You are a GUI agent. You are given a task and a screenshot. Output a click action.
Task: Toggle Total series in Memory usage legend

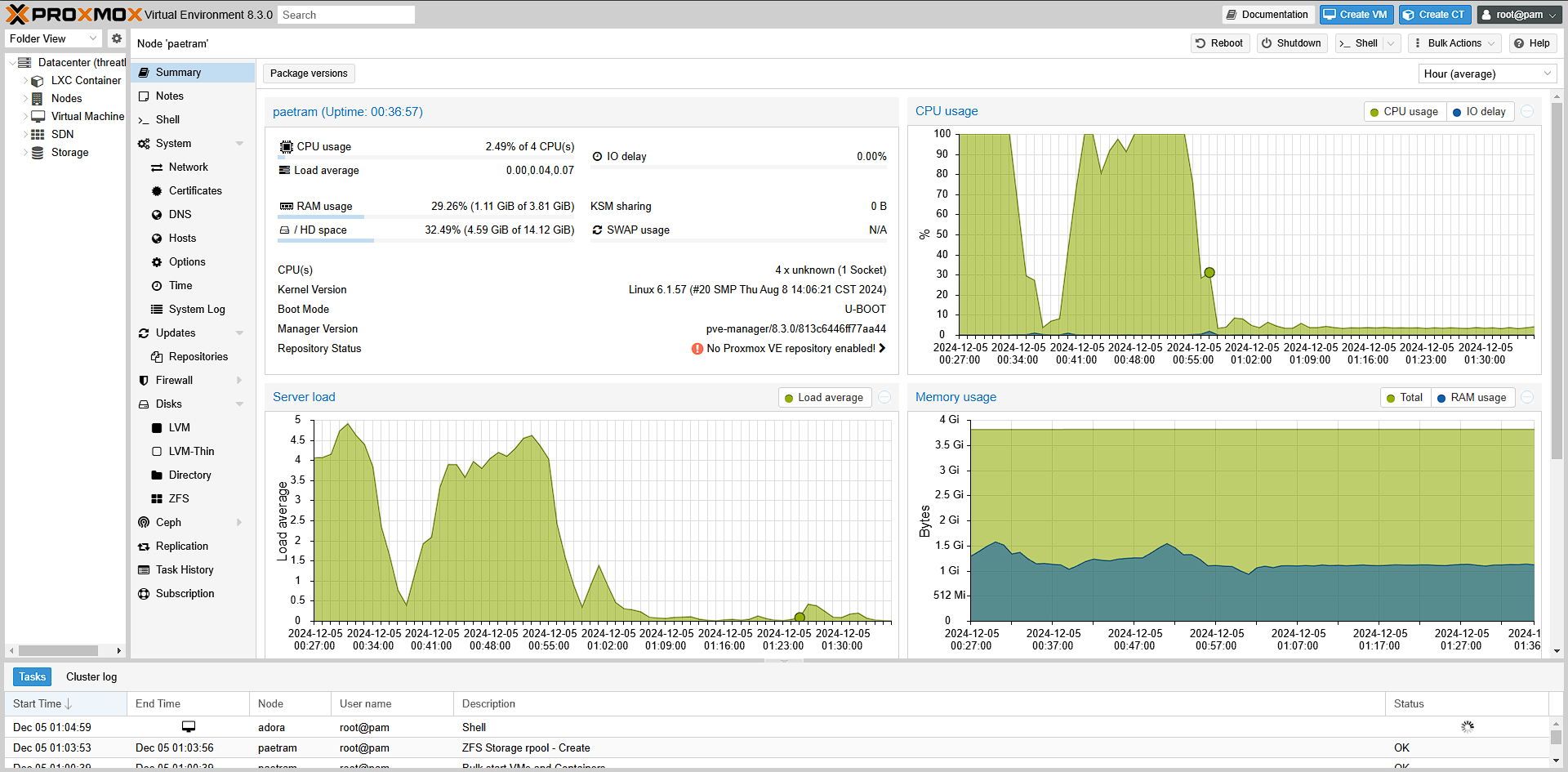click(x=1405, y=398)
